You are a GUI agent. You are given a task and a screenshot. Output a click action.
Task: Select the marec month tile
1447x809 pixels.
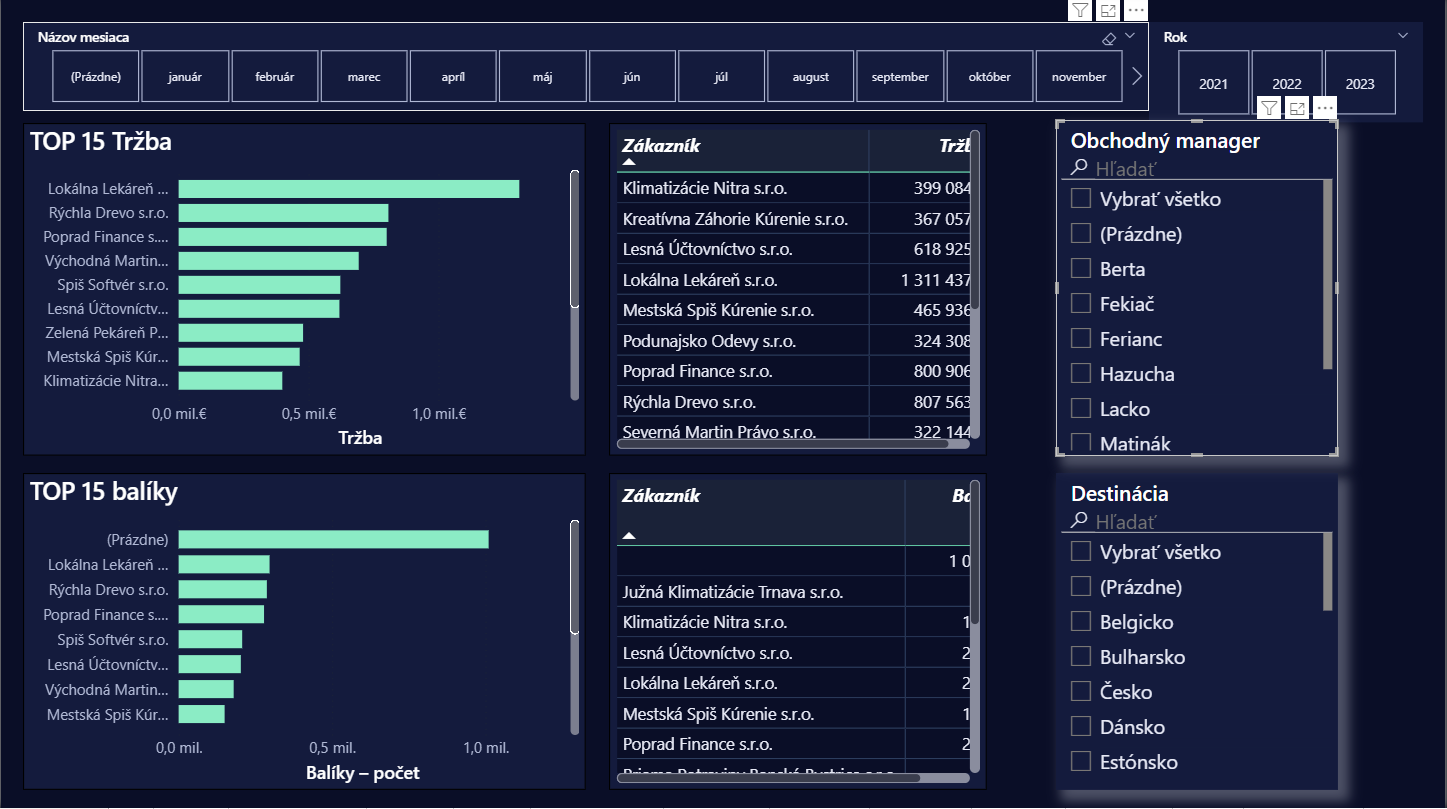coord(364,77)
